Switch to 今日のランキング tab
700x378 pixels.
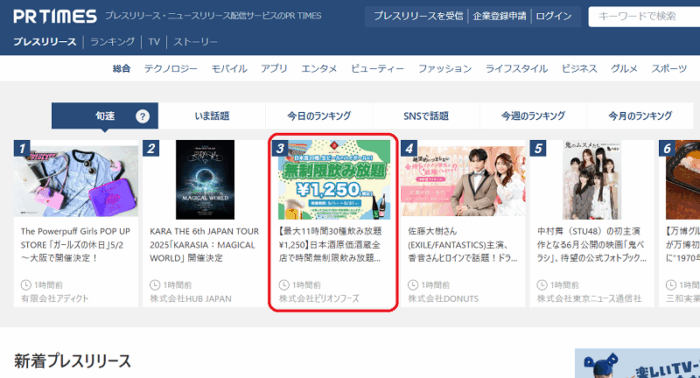pos(319,116)
